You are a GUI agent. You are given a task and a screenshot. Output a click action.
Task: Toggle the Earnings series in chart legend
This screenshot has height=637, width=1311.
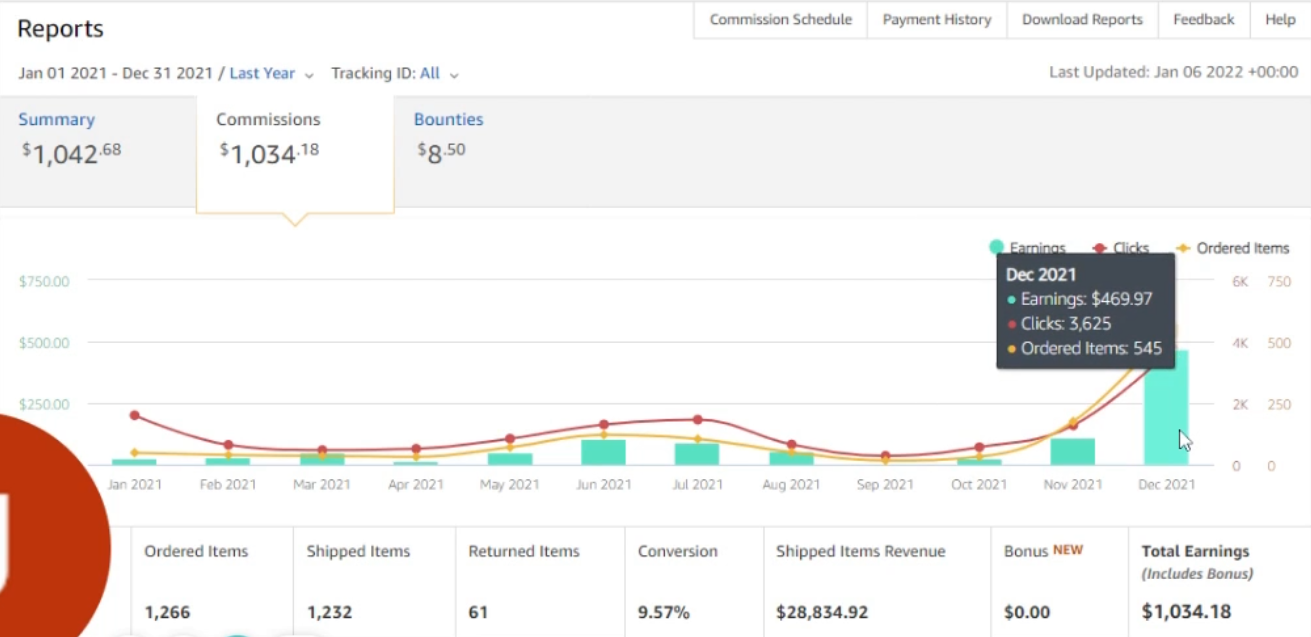tap(1027, 248)
